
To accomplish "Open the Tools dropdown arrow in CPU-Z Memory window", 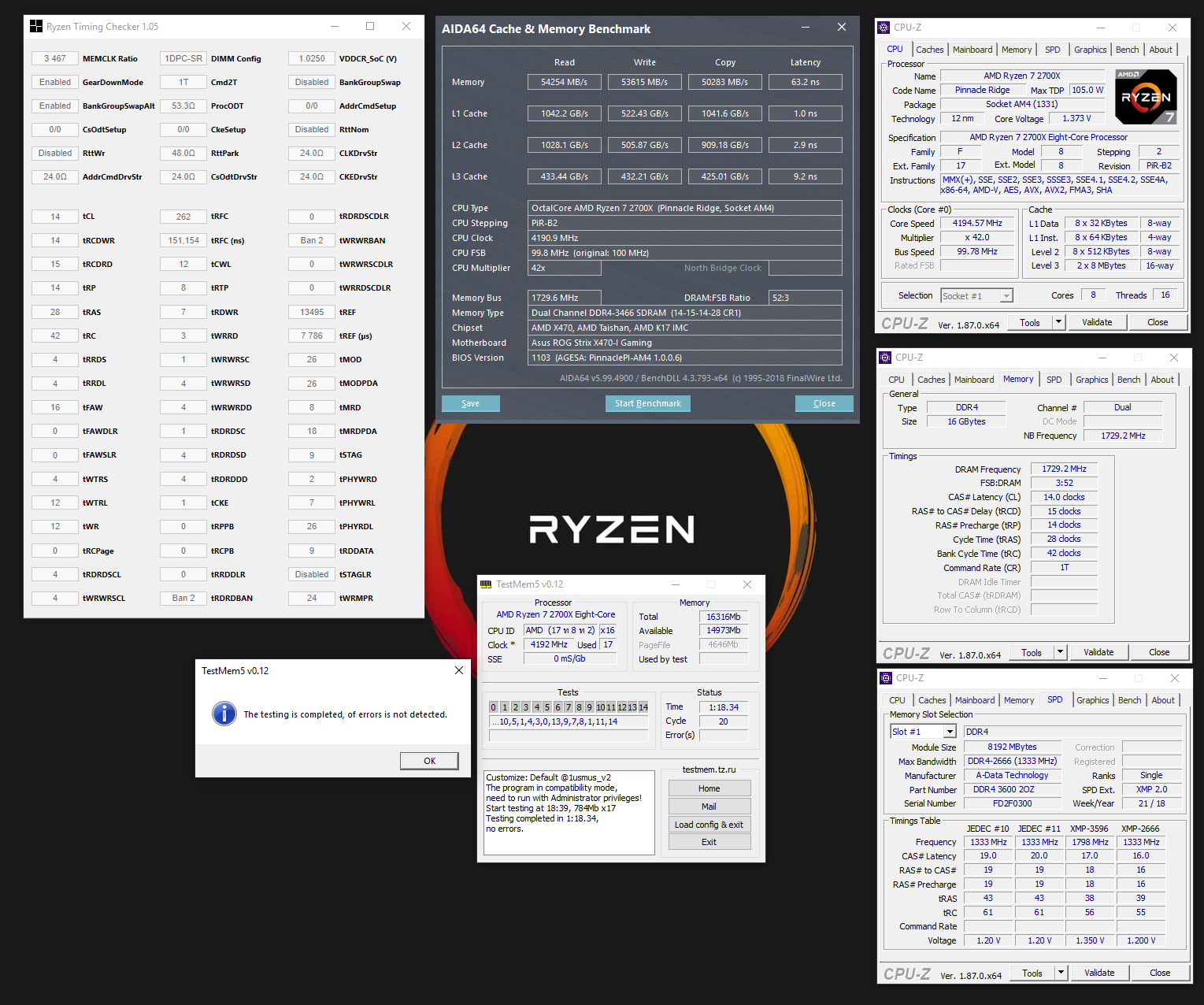I will pos(1060,652).
